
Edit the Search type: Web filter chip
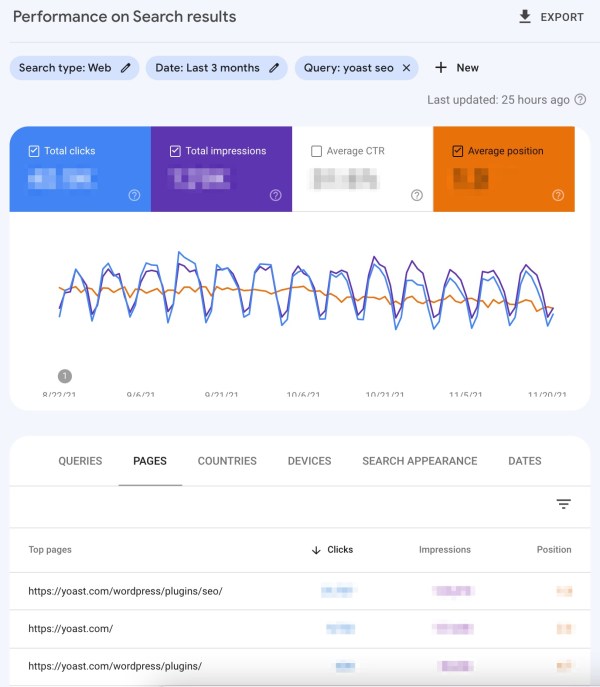coord(75,68)
